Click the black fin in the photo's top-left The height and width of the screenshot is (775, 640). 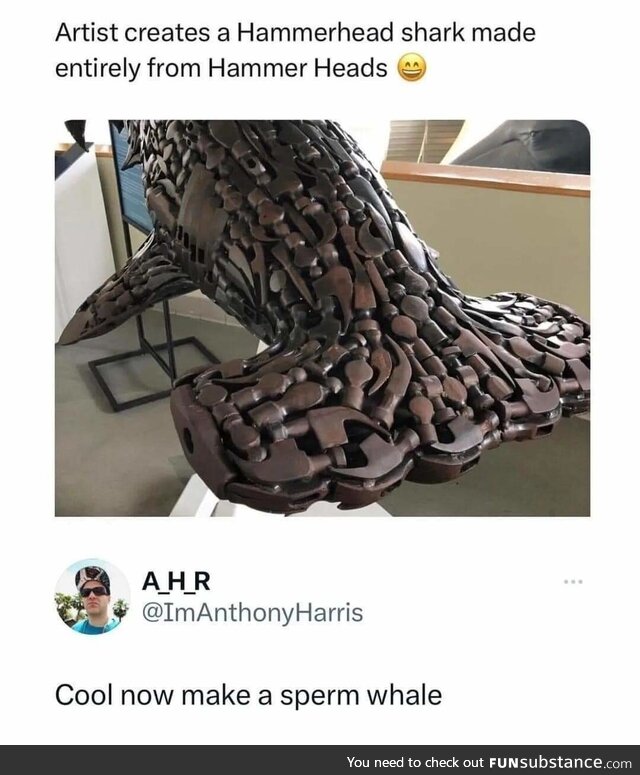pos(78,133)
